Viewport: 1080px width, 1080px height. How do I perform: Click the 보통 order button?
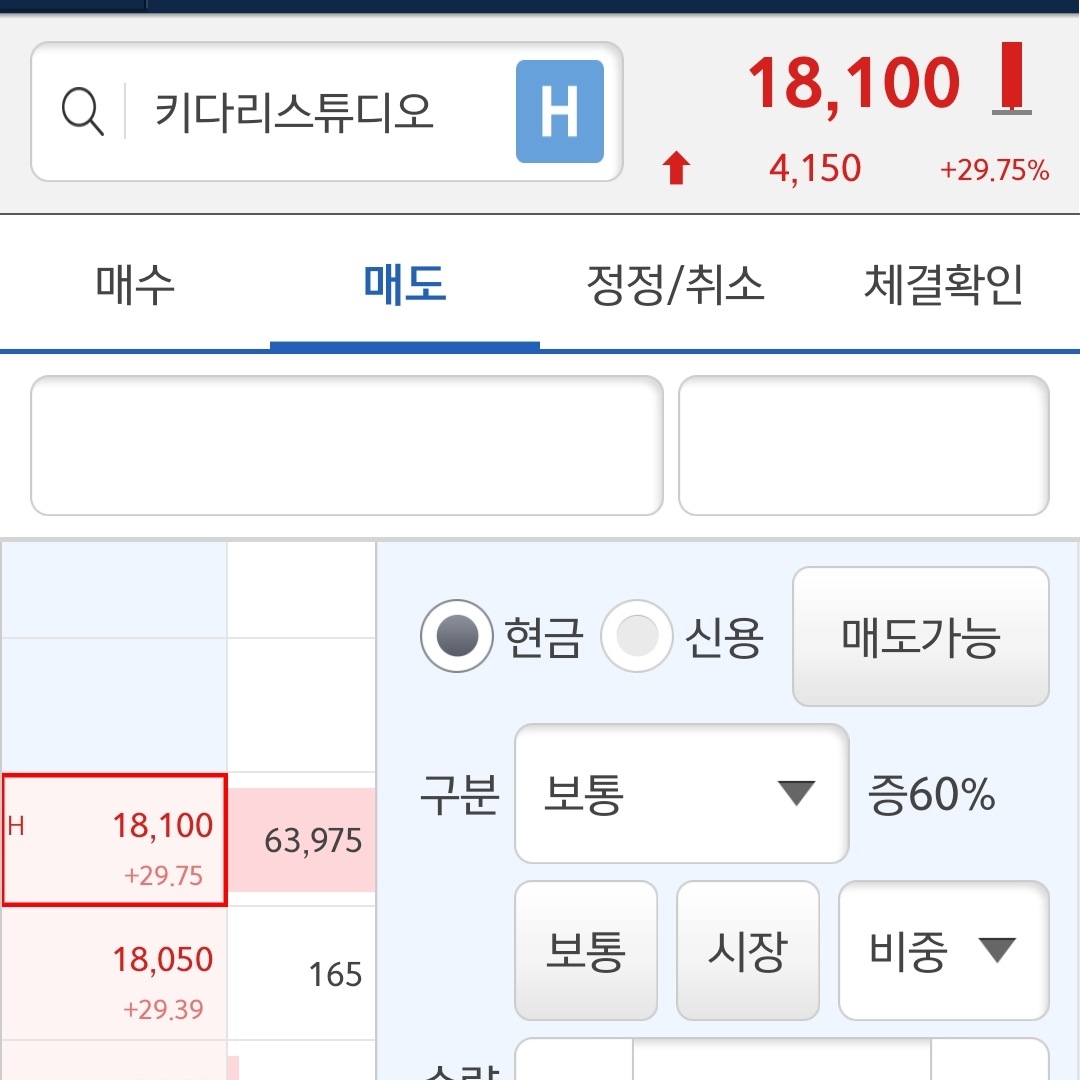(585, 951)
